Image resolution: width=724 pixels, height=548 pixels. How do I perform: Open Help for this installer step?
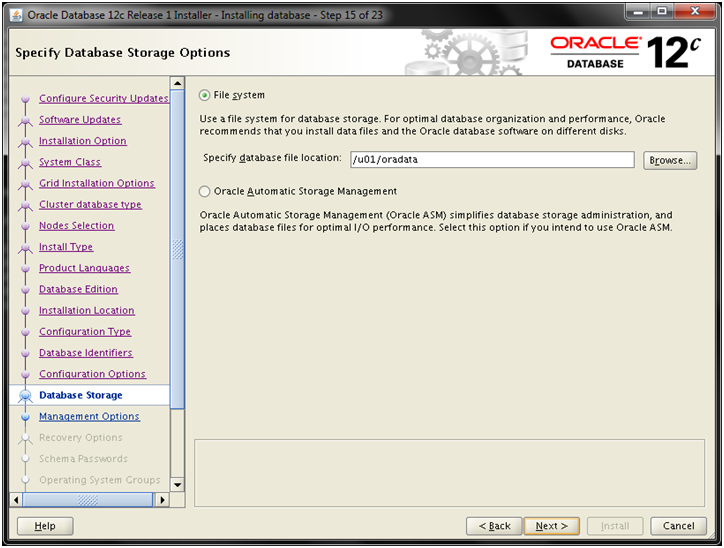coord(45,526)
